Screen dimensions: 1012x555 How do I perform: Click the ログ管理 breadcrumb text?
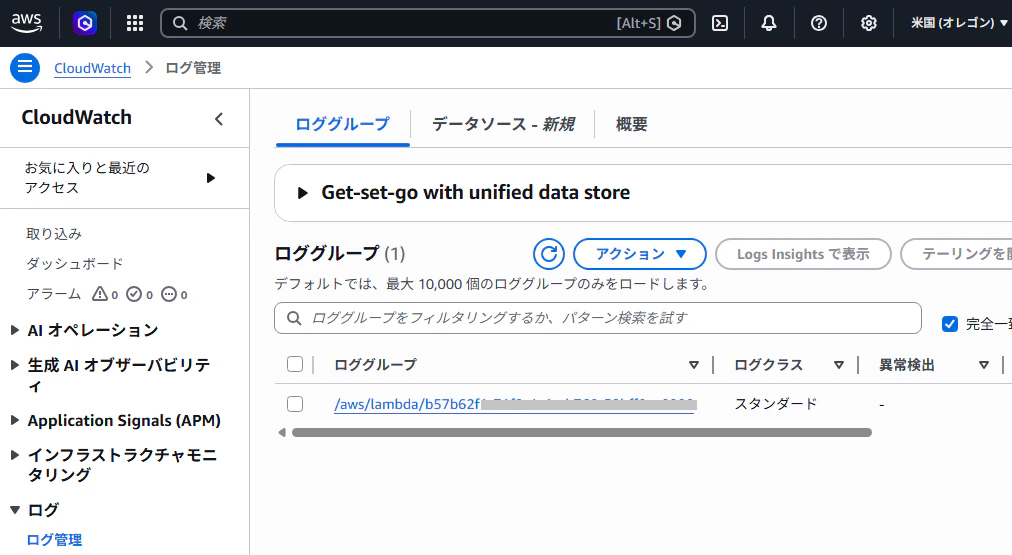point(193,68)
